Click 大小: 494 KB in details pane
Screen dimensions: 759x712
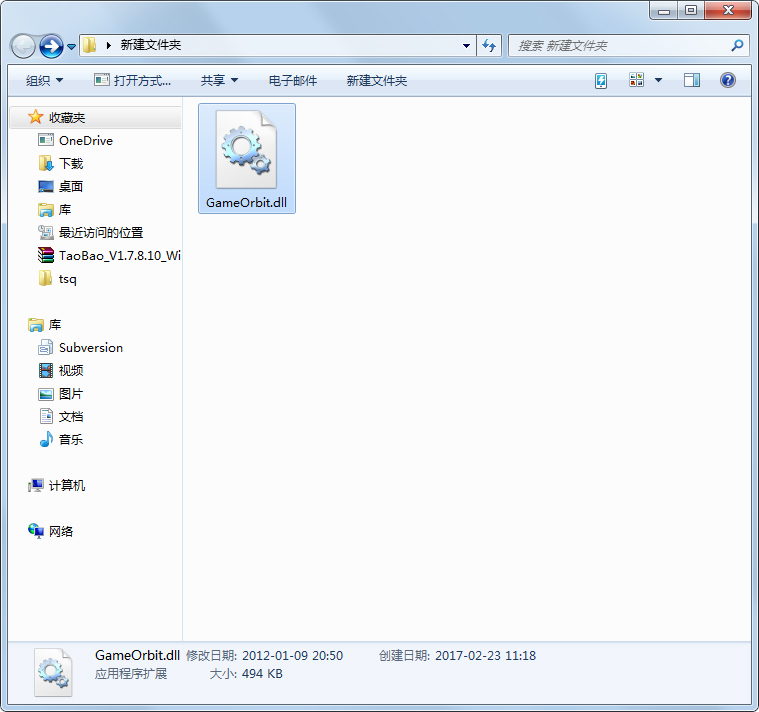pos(246,674)
